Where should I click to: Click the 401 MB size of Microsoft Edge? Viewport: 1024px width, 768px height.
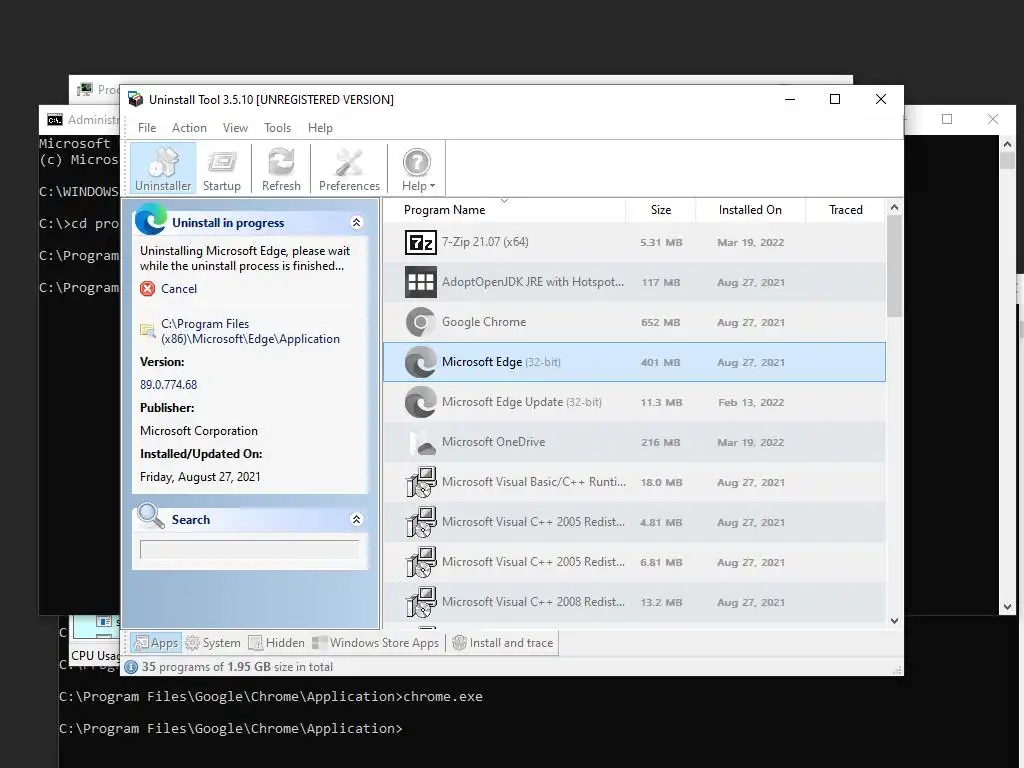(x=660, y=362)
